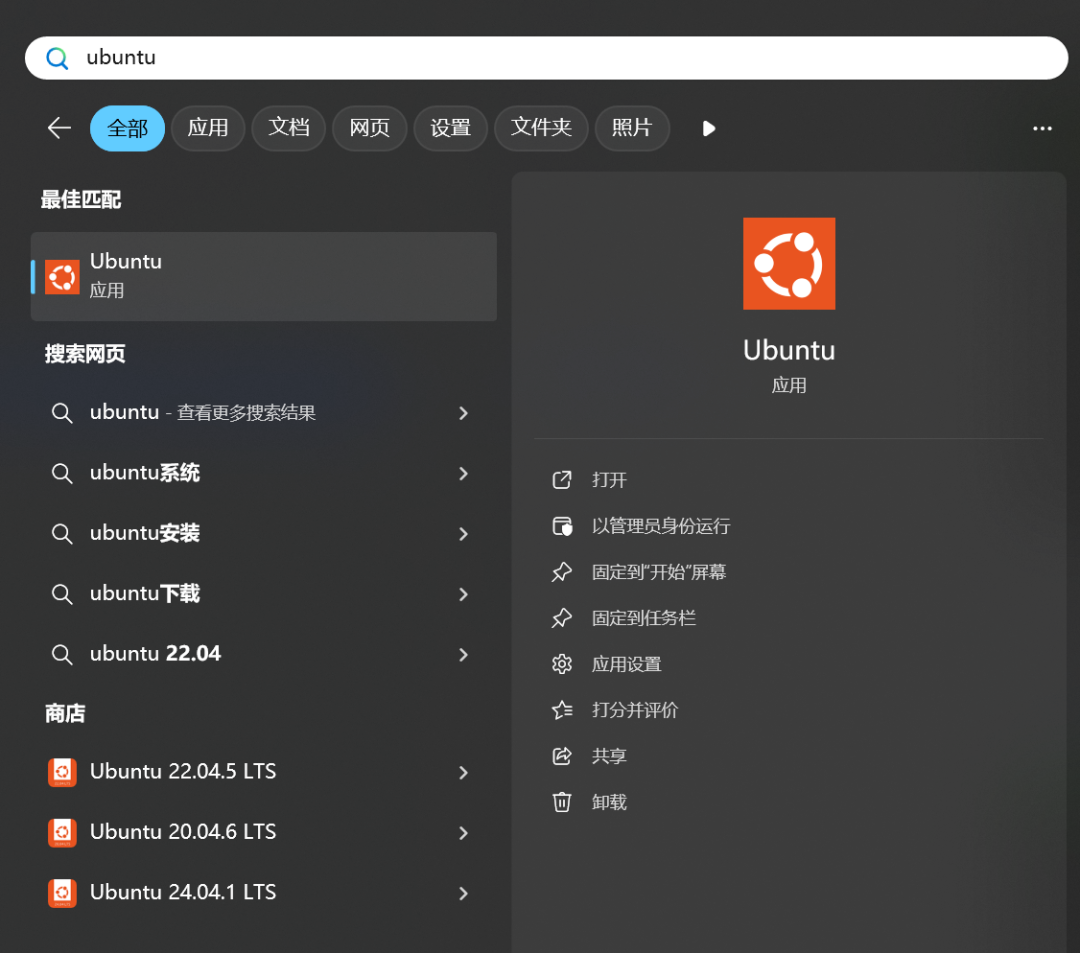1080x953 pixels.
Task: Click magnifier icon beside ubuntu系统
Action: pos(62,474)
